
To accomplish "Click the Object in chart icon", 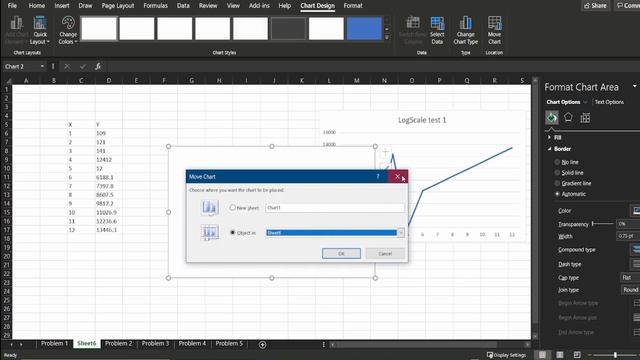I will pos(210,233).
